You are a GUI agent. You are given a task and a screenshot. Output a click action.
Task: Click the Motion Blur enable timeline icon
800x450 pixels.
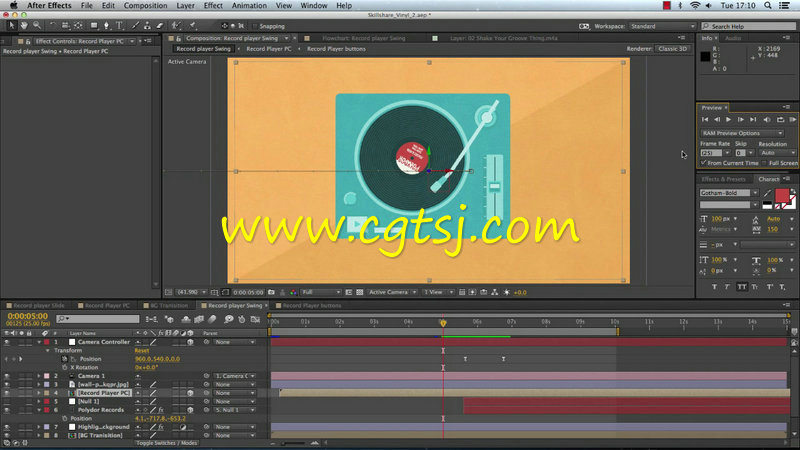(x=212, y=319)
